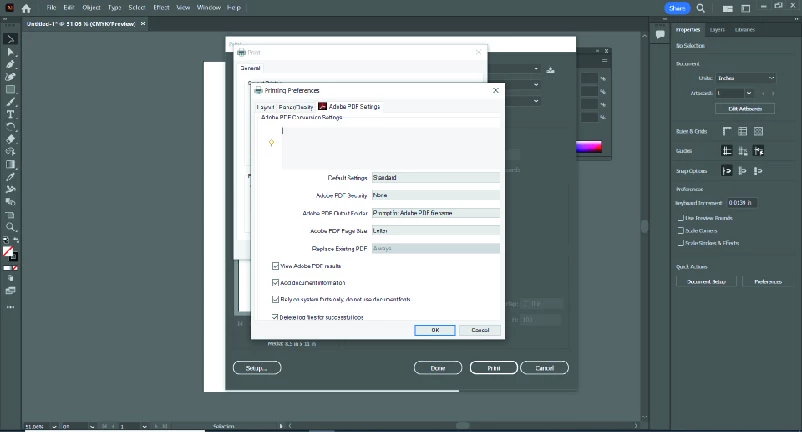Select the Pen tool
Image resolution: width=802 pixels, height=432 pixels.
click(x=10, y=64)
